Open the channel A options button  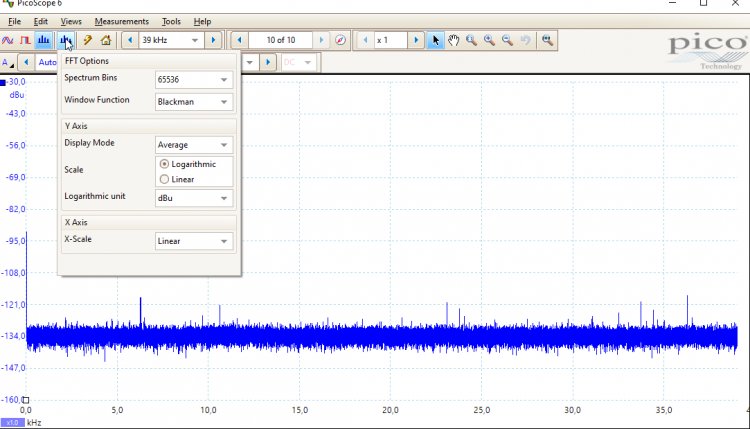point(8,63)
